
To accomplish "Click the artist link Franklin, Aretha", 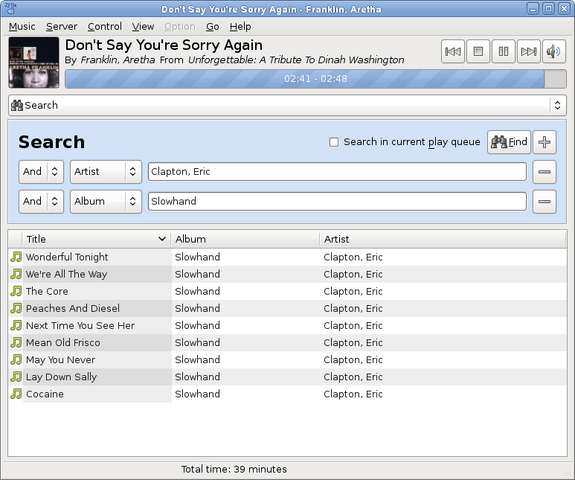I will point(118,60).
